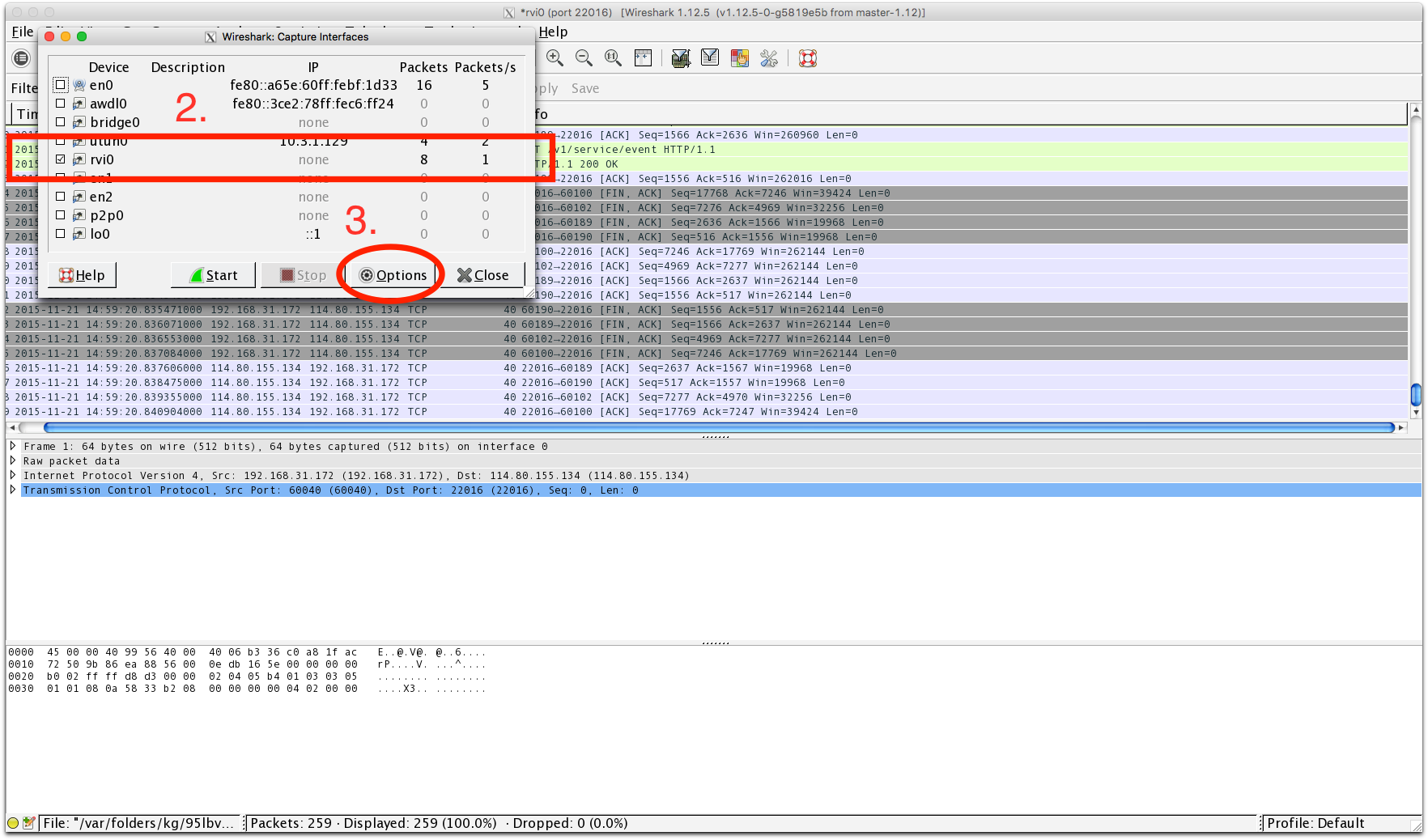Reset zoom with the 1:1 magnifier icon

click(613, 58)
